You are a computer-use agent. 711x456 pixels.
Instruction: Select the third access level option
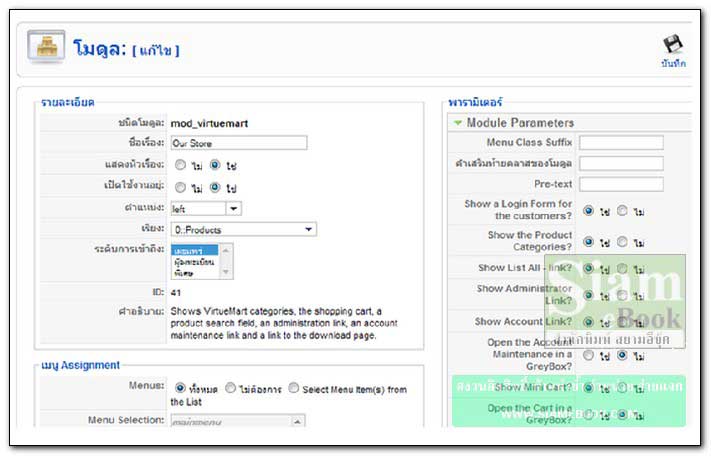(x=195, y=273)
